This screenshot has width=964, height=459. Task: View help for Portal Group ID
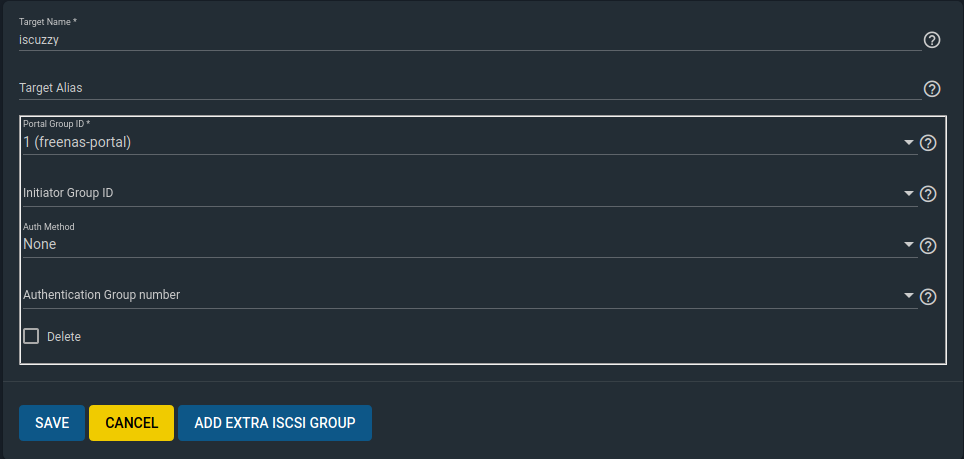(x=928, y=143)
